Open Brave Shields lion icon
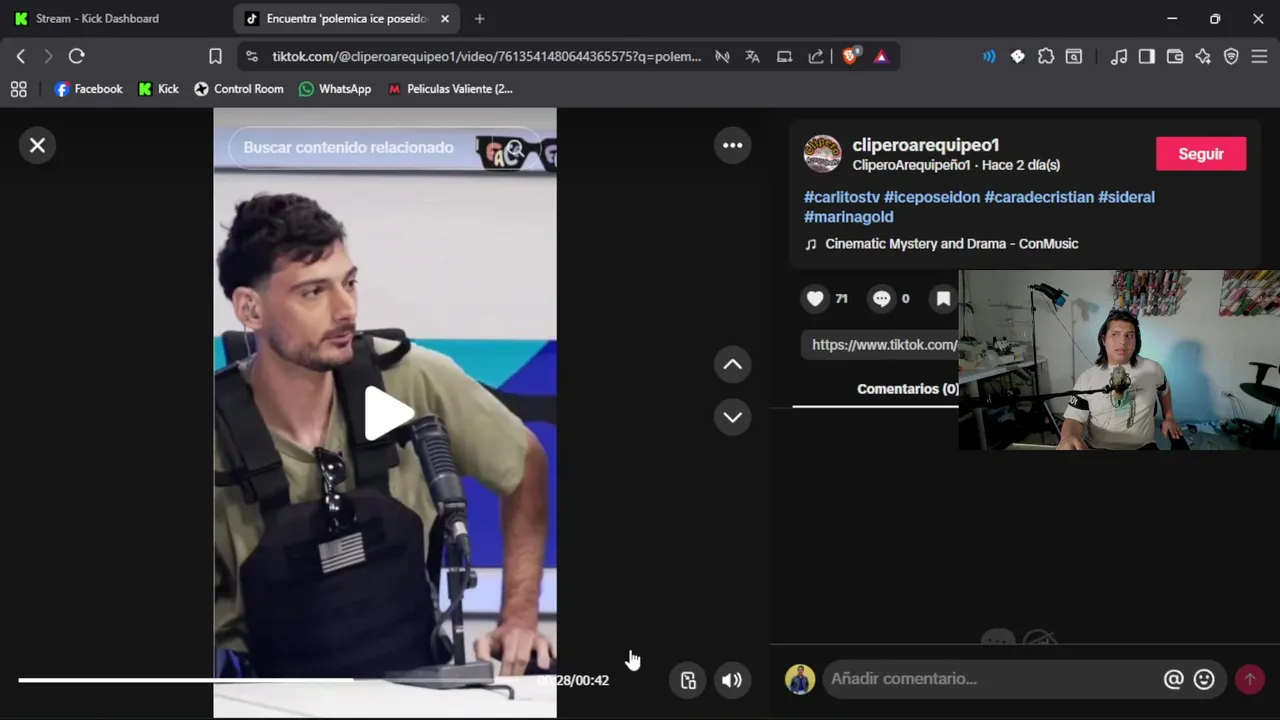 pos(850,57)
